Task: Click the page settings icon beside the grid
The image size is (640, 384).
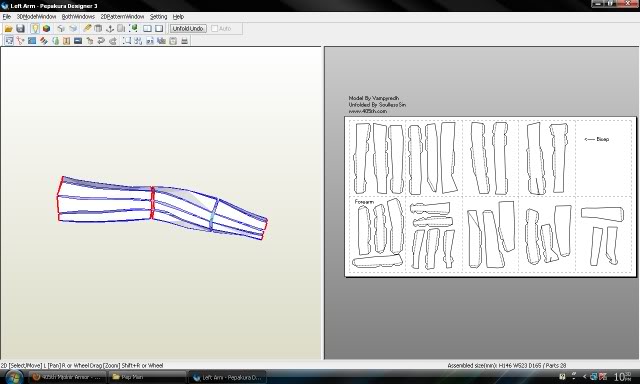Action: [x=150, y=40]
